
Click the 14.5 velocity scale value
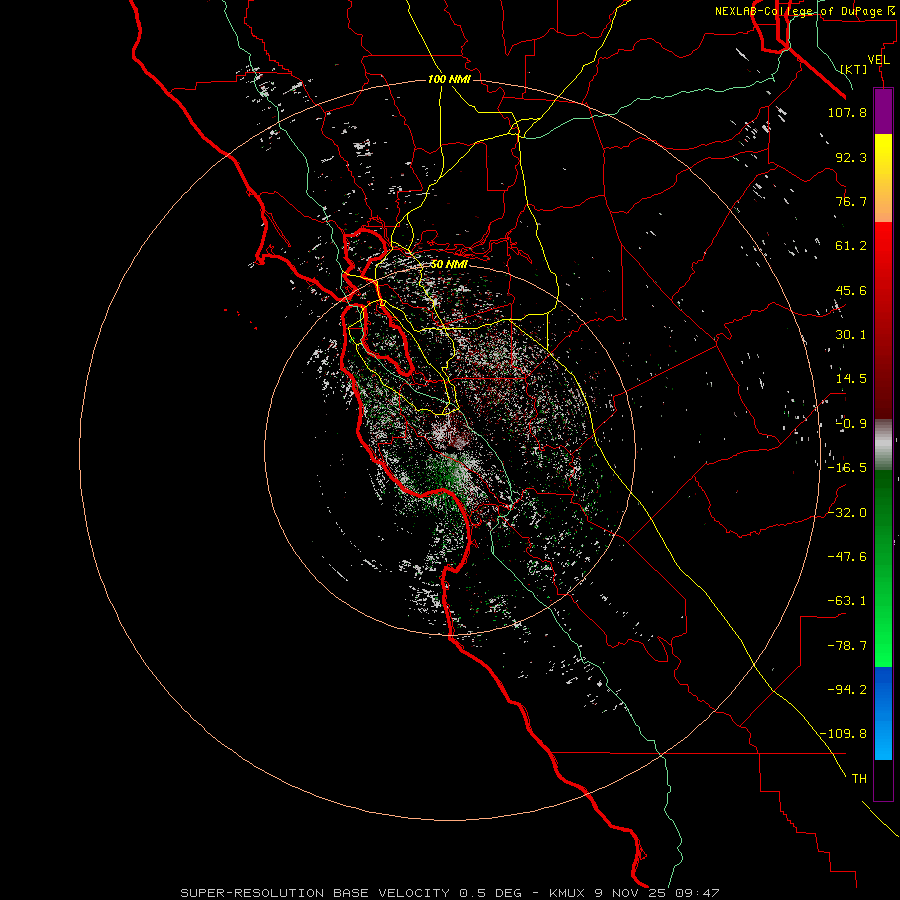851,379
